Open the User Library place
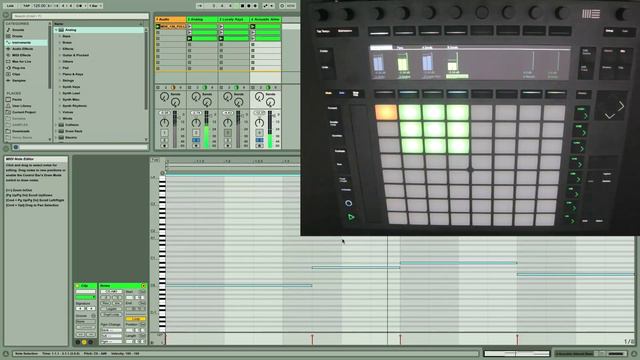 tap(19, 106)
